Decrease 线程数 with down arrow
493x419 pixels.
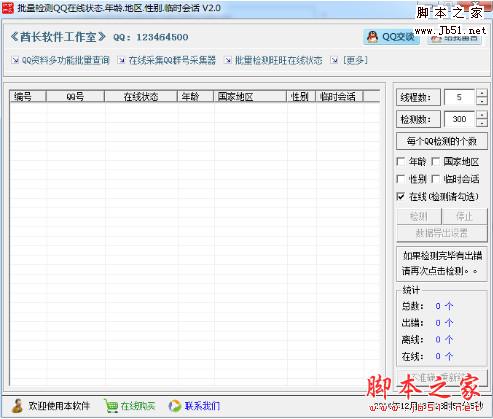tap(482, 101)
